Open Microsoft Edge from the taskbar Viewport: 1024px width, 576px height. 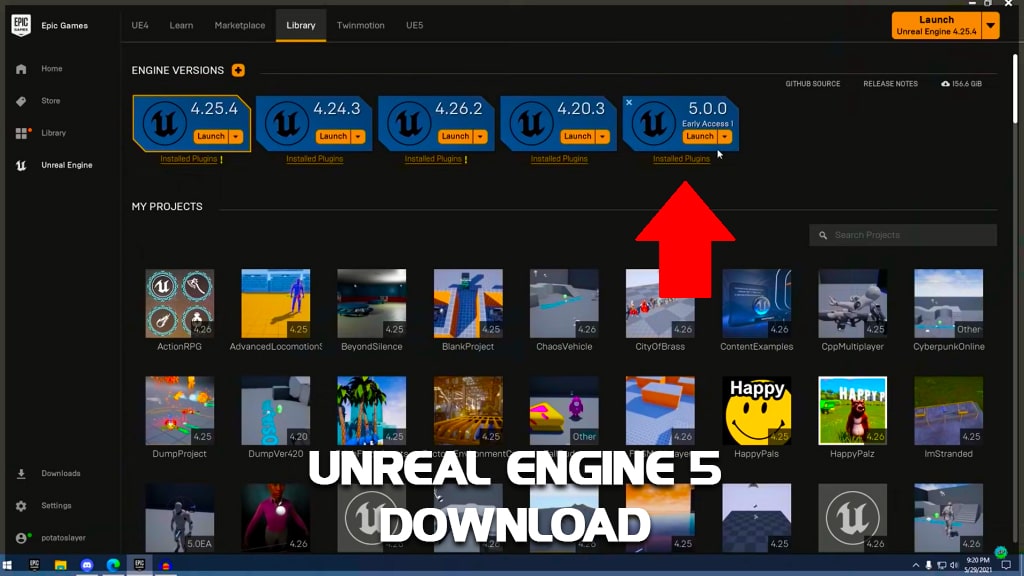tap(113, 565)
